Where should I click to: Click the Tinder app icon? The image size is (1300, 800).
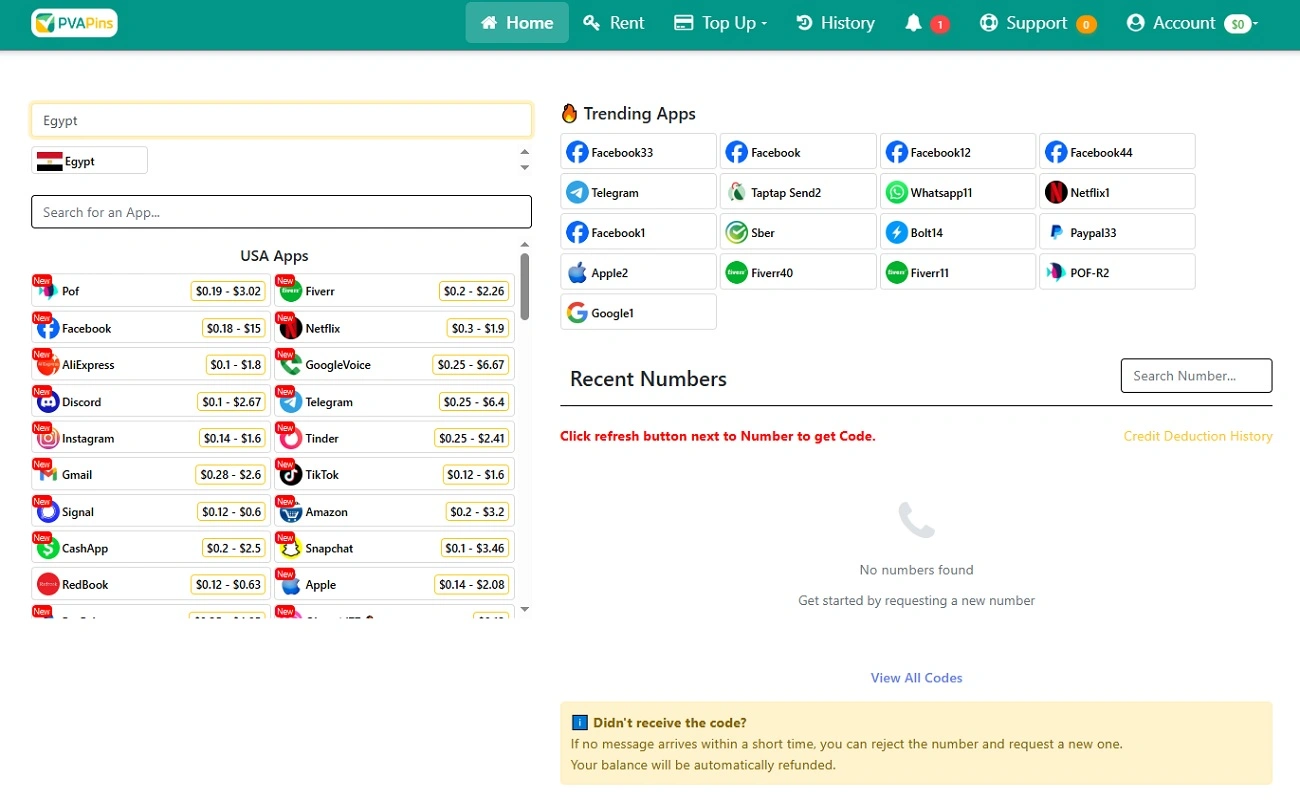290,438
